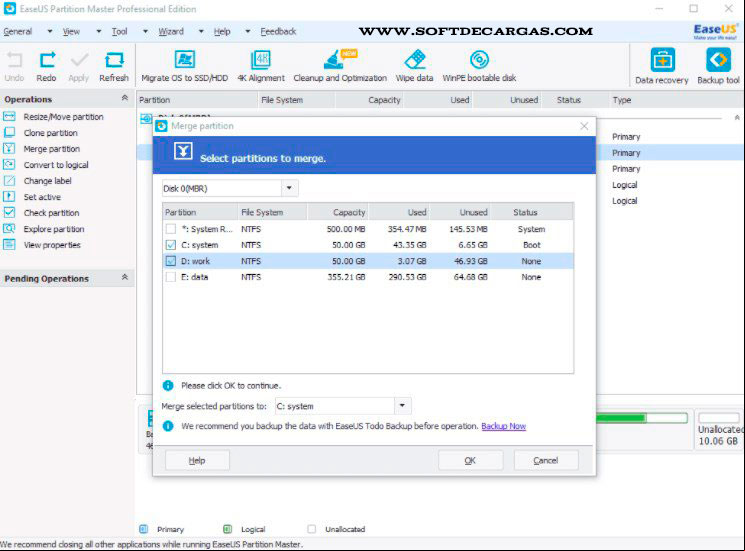Open the General menu
Viewport: 745px width, 551px height.
tap(18, 31)
